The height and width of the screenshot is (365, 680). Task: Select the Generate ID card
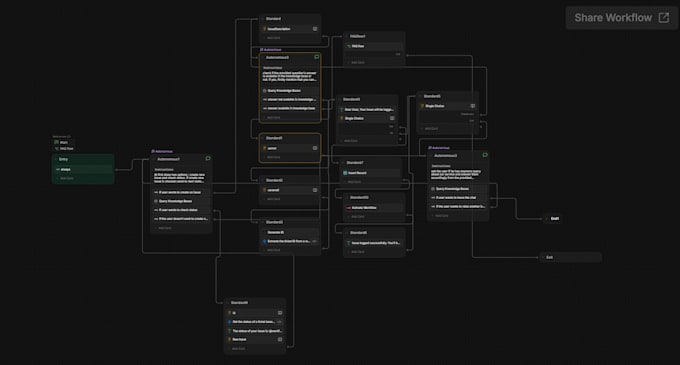click(x=290, y=232)
